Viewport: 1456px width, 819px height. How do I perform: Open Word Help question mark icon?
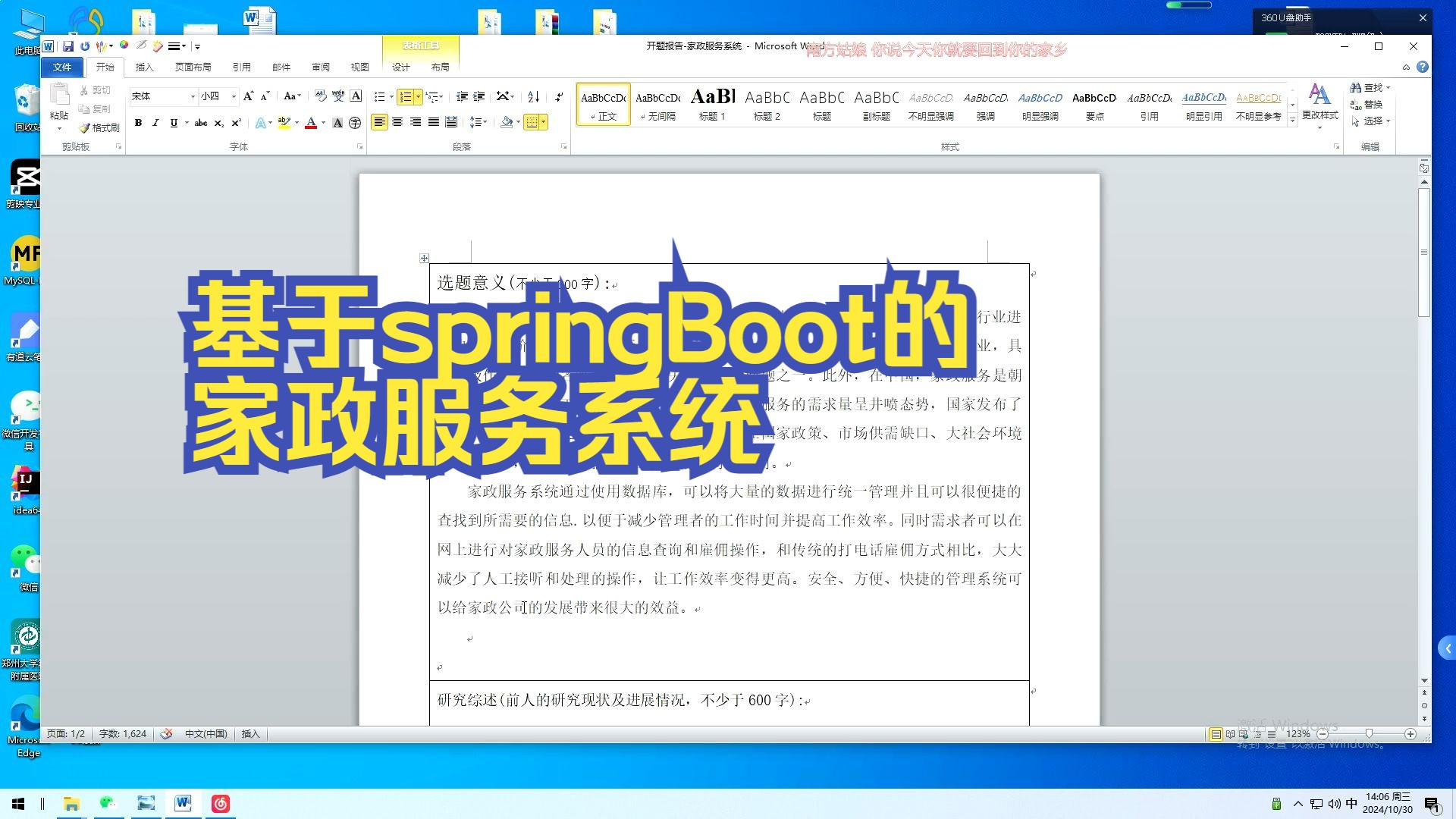(x=1423, y=67)
